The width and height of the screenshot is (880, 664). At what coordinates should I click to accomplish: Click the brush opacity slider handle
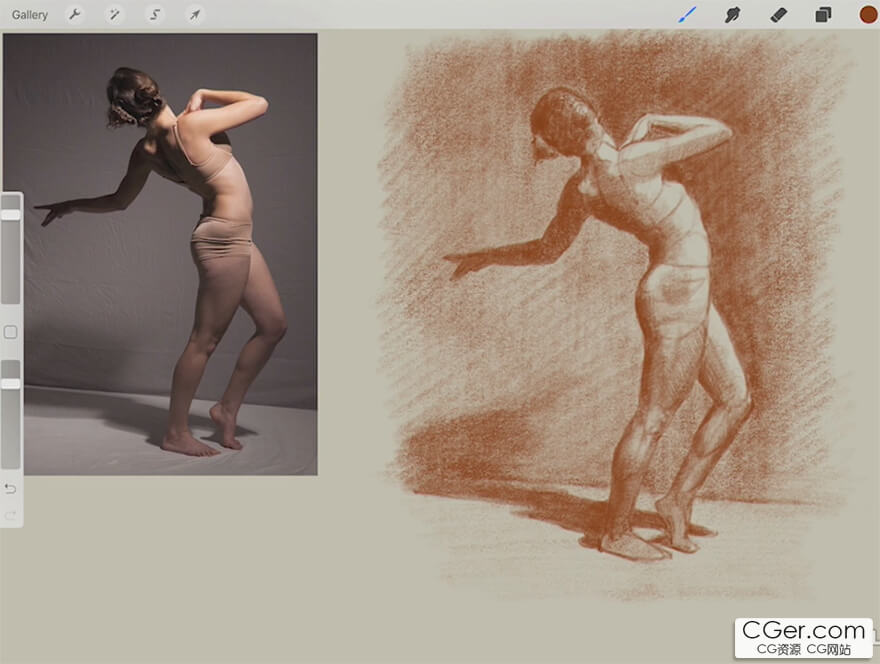pyautogui.click(x=11, y=384)
